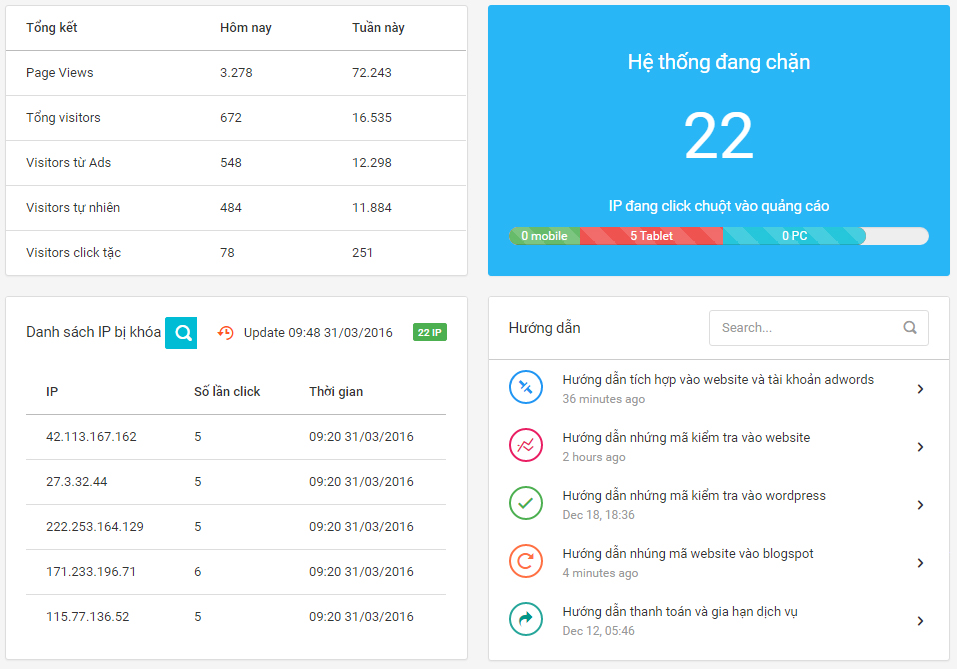Click the 'Tổng visitors' row label

pyautogui.click(x=63, y=117)
